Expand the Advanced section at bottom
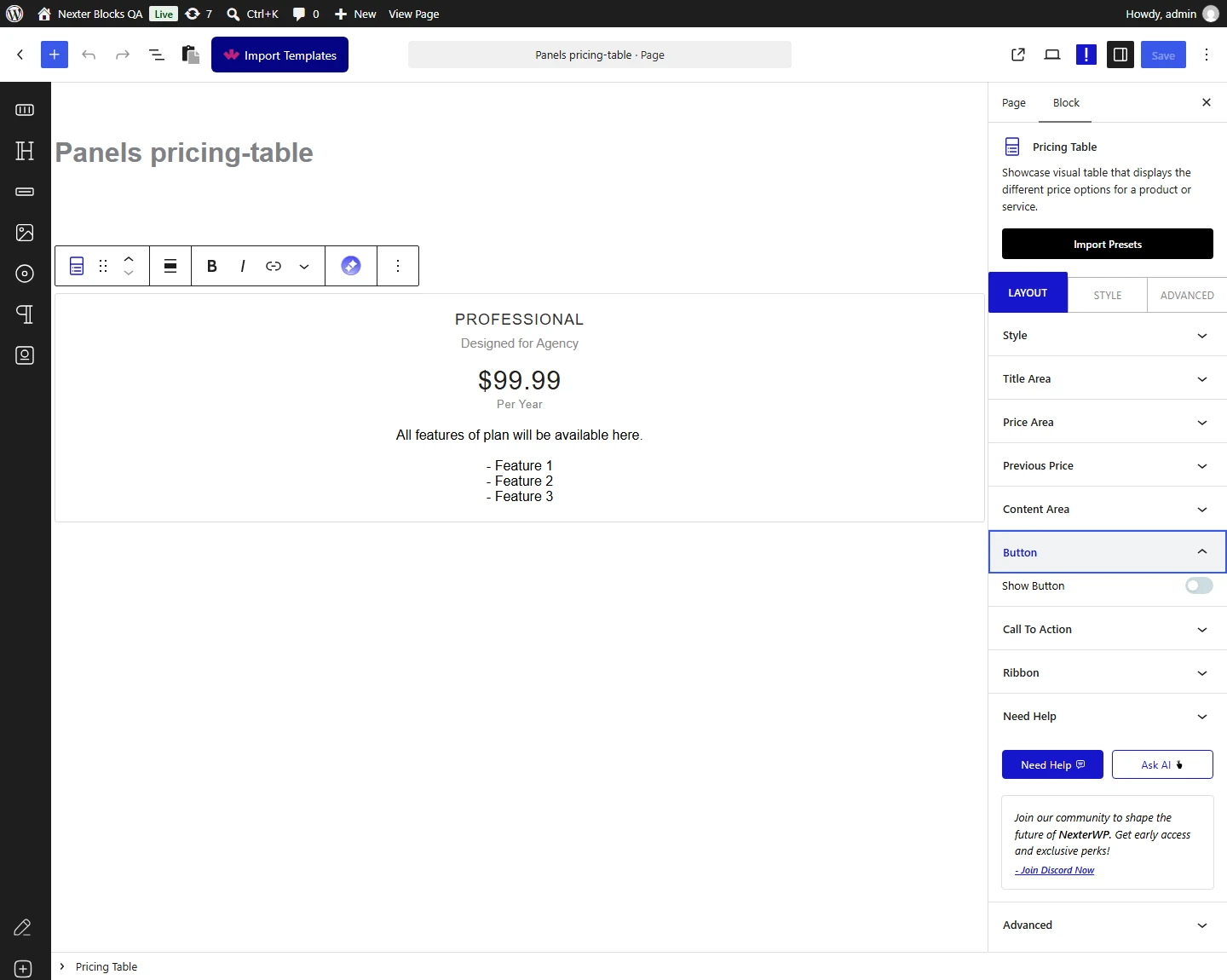Screen dimensions: 1227x980 click(1108, 925)
